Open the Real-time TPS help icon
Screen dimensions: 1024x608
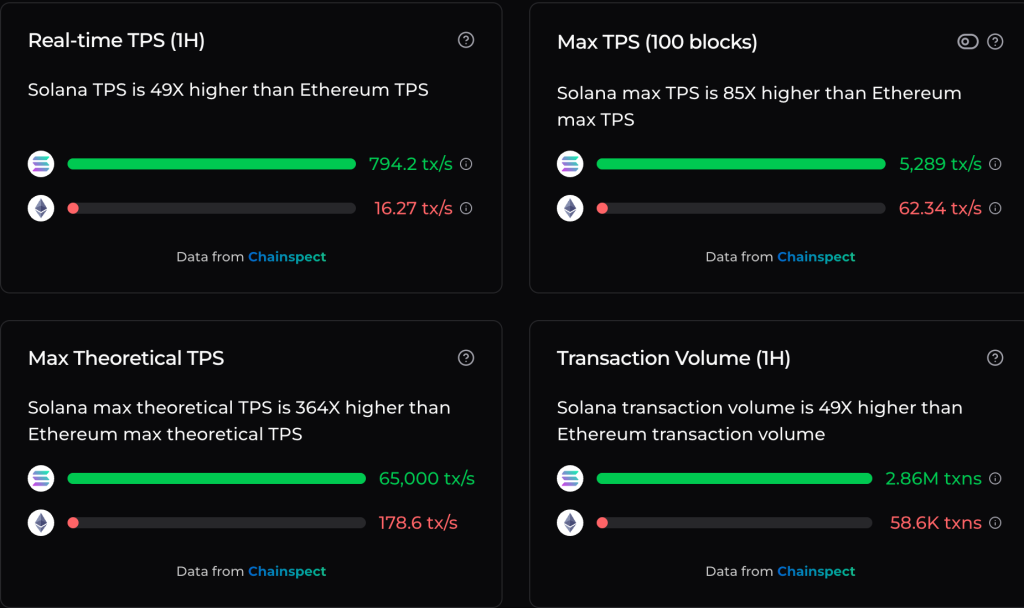point(465,40)
